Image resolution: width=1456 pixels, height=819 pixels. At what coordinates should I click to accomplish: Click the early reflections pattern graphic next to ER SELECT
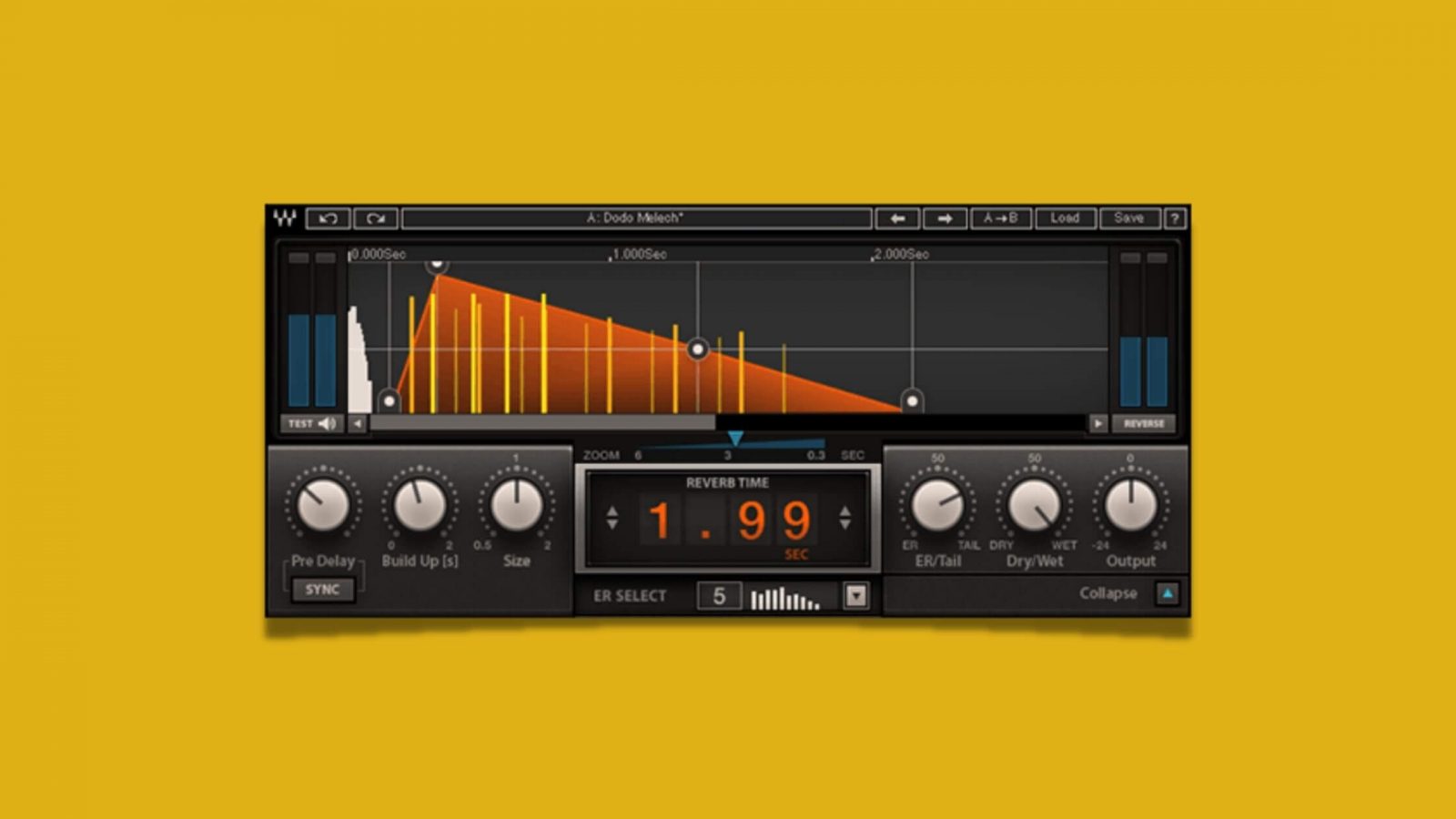[x=783, y=597]
